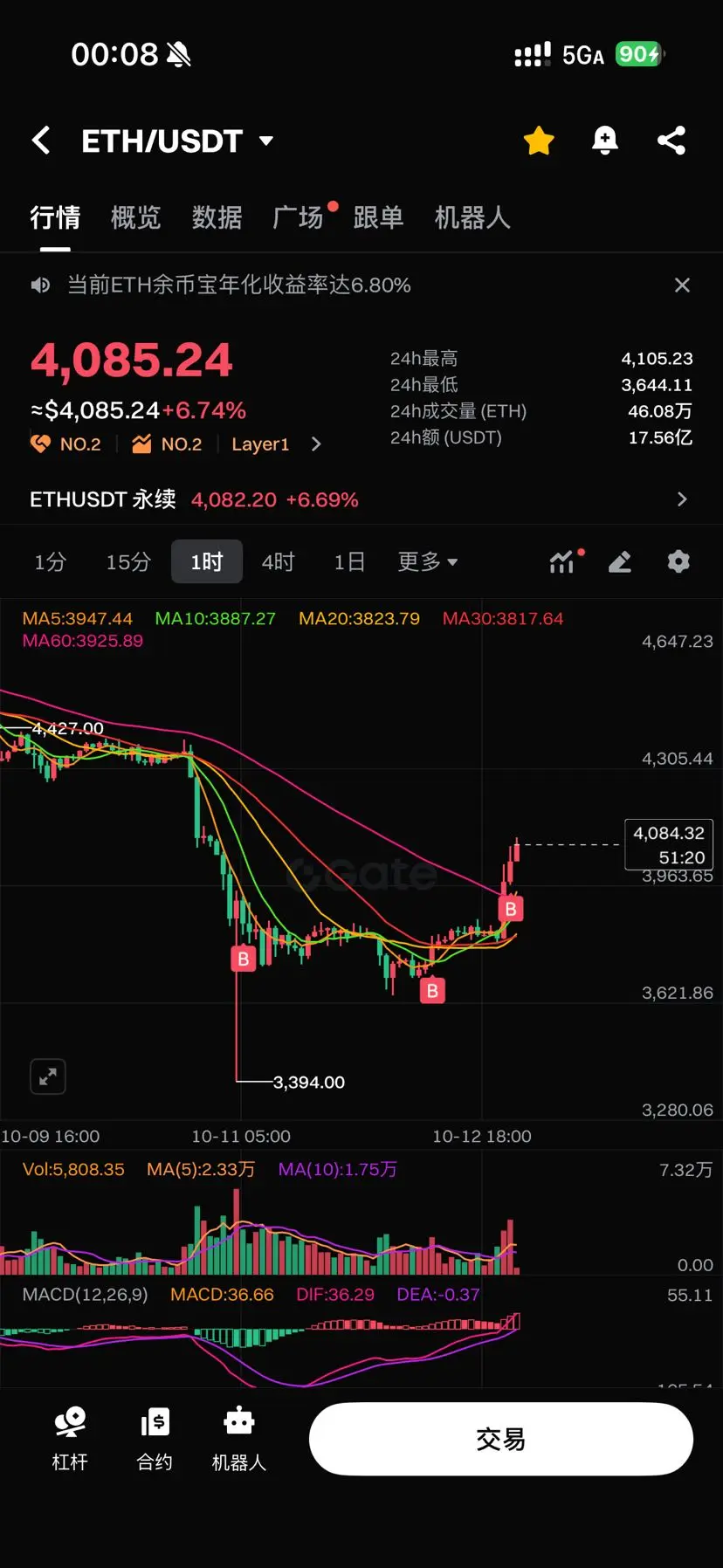Select the 15分 chart interval
Image resolution: width=723 pixels, height=1568 pixels.
(127, 561)
